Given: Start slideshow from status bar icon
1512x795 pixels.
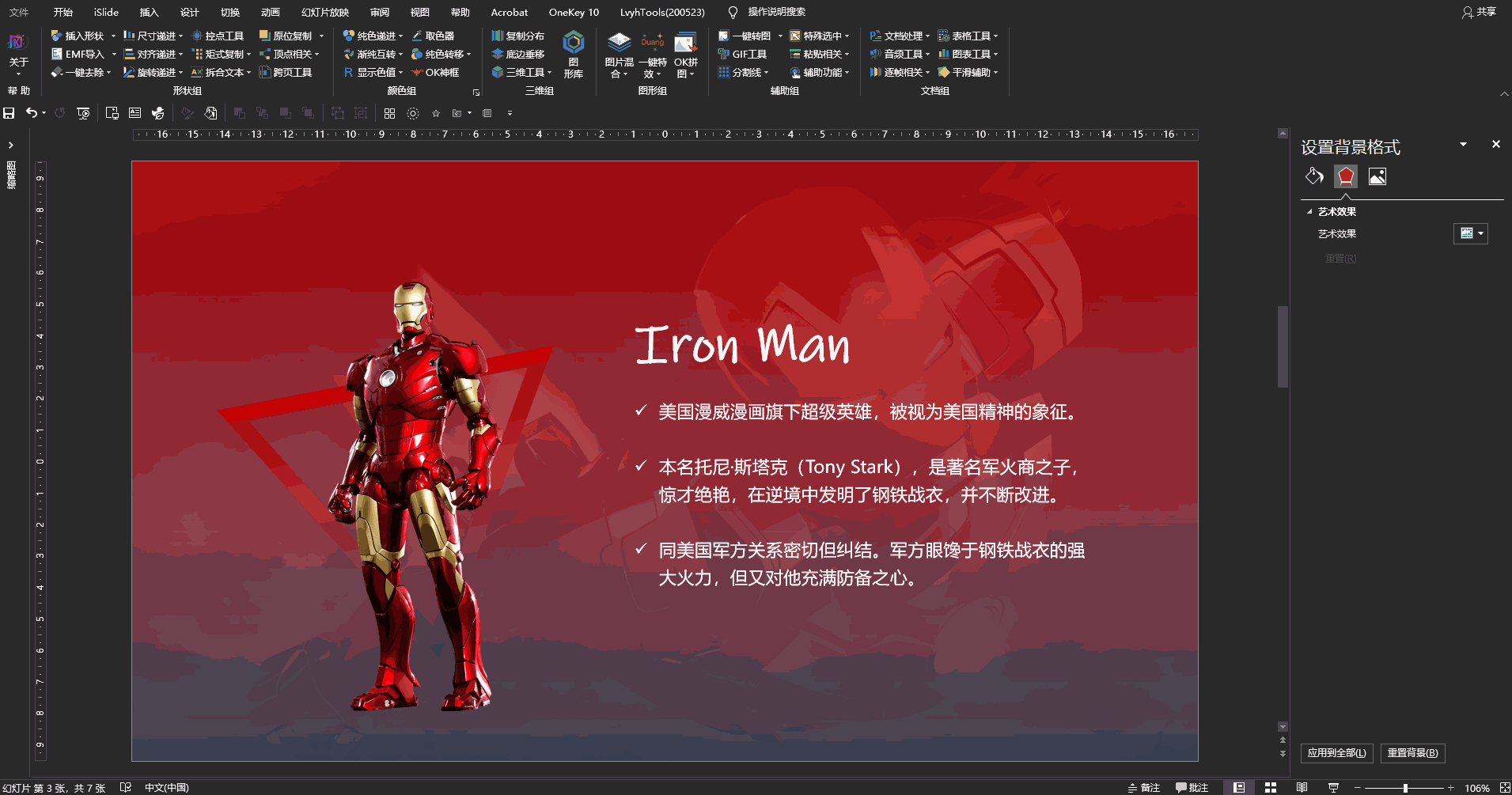Looking at the screenshot, I should 1333,787.
